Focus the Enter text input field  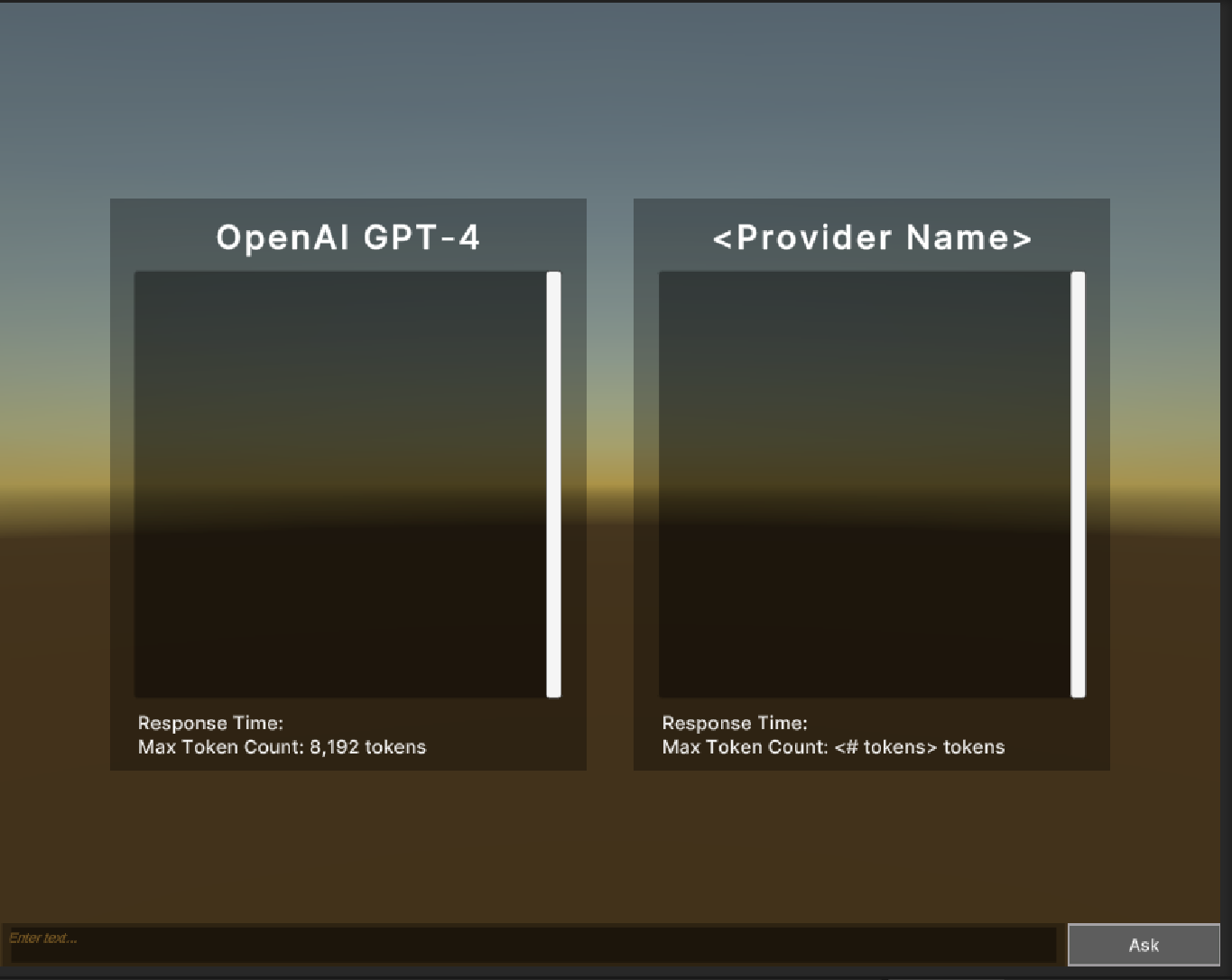(x=533, y=944)
